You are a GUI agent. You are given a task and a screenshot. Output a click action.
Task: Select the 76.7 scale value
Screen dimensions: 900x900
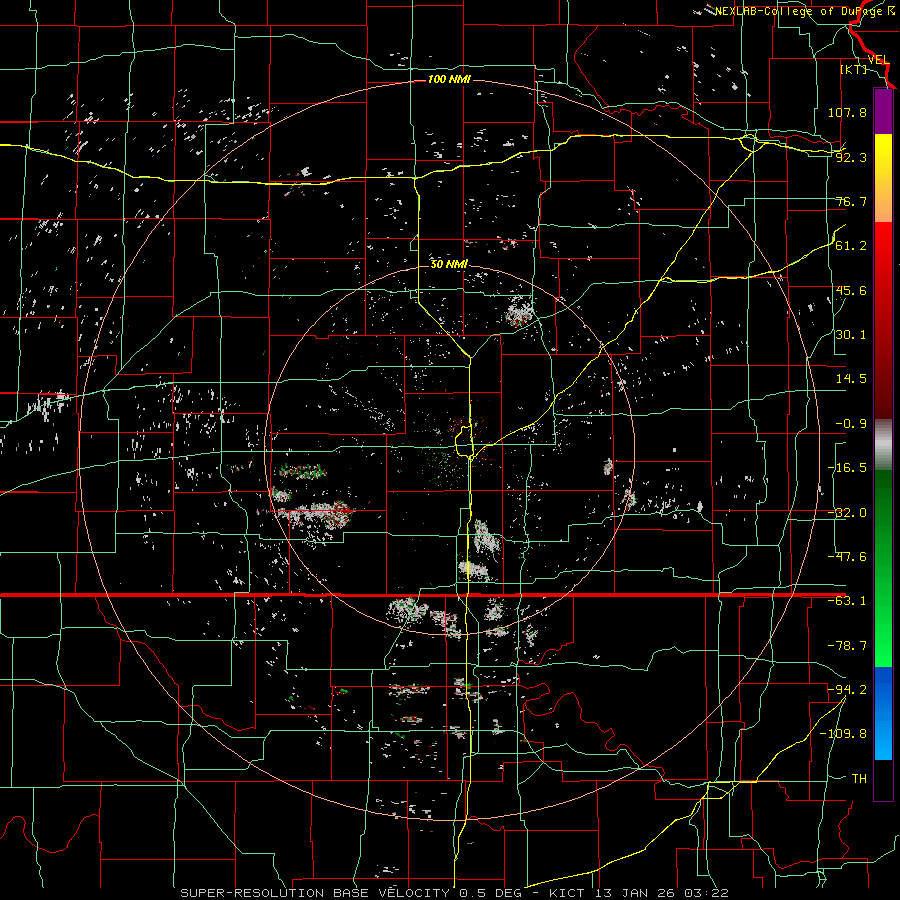(x=851, y=201)
